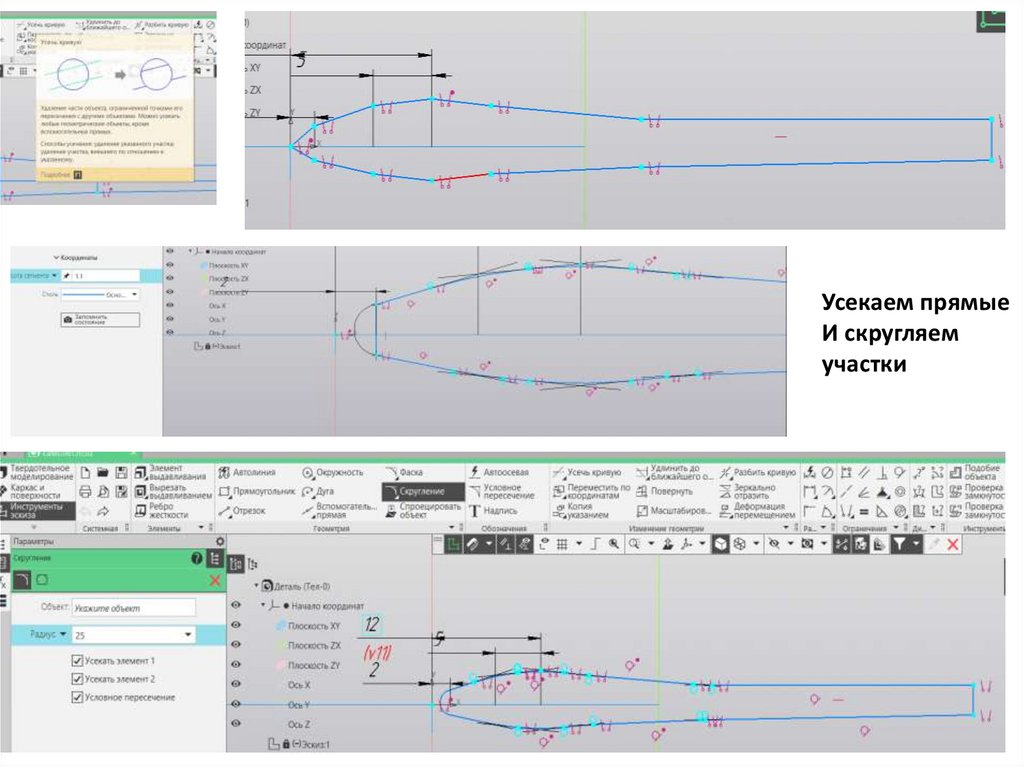Screen dimensions: 1024x767
Task: Click Элемент выдавливания tool
Action: coord(170,472)
